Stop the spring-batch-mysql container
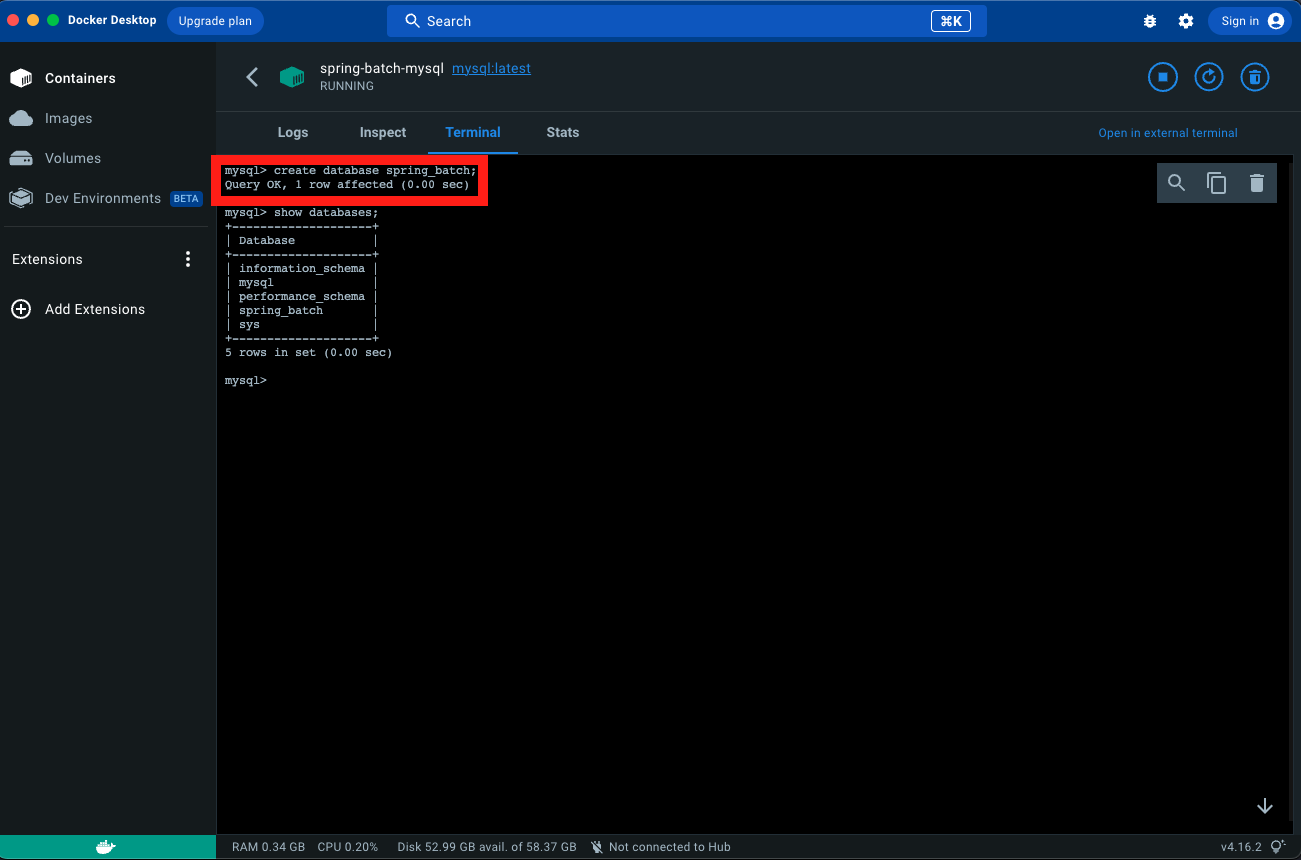The width and height of the screenshot is (1301, 860). pyautogui.click(x=1163, y=77)
